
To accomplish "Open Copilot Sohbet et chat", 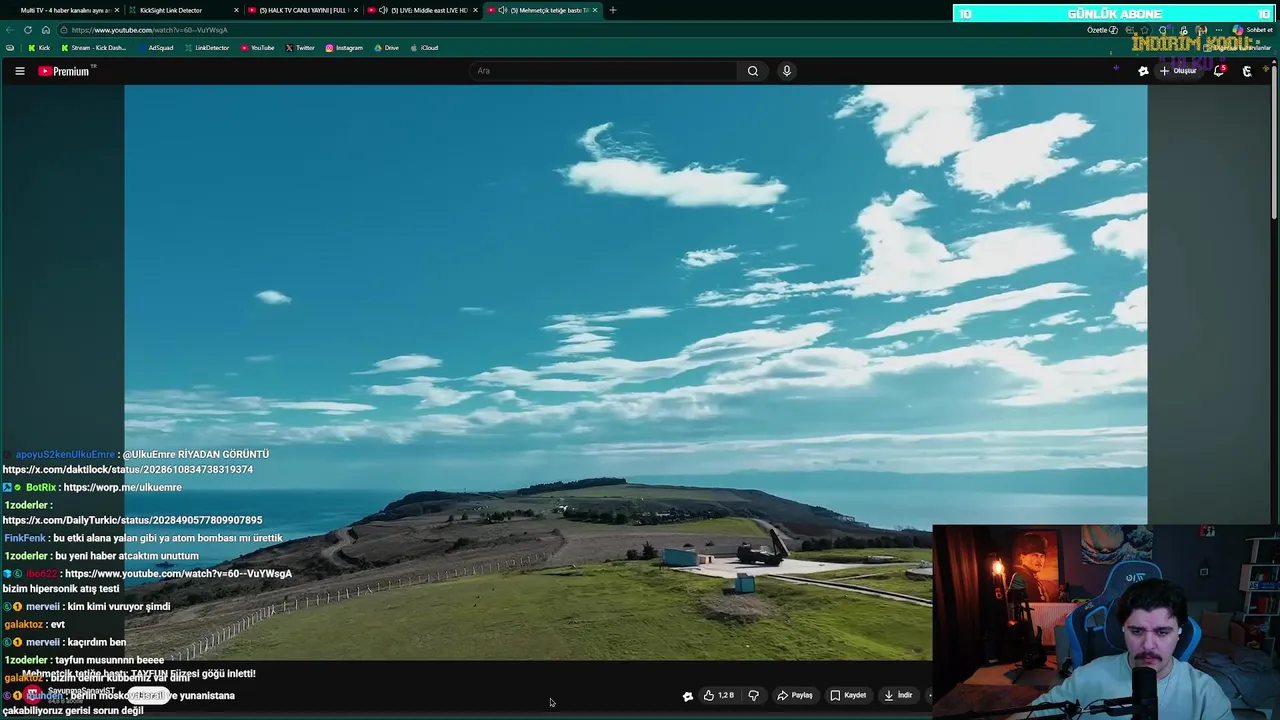I will coord(1255,30).
